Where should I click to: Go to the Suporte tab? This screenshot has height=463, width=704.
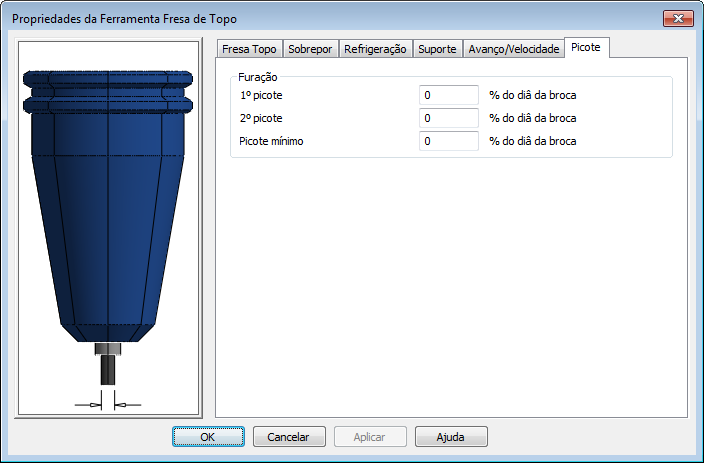click(x=437, y=49)
